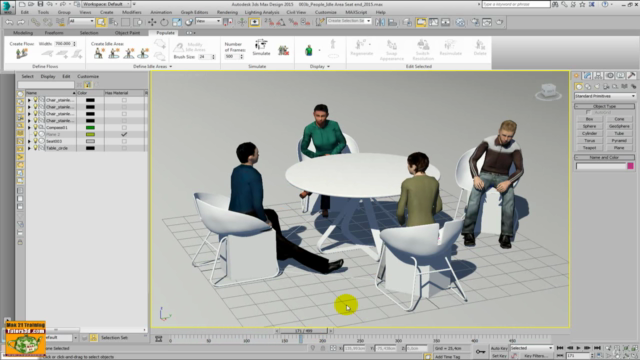Click the Sphere primitive button
The width and height of the screenshot is (640, 360).
click(589, 126)
